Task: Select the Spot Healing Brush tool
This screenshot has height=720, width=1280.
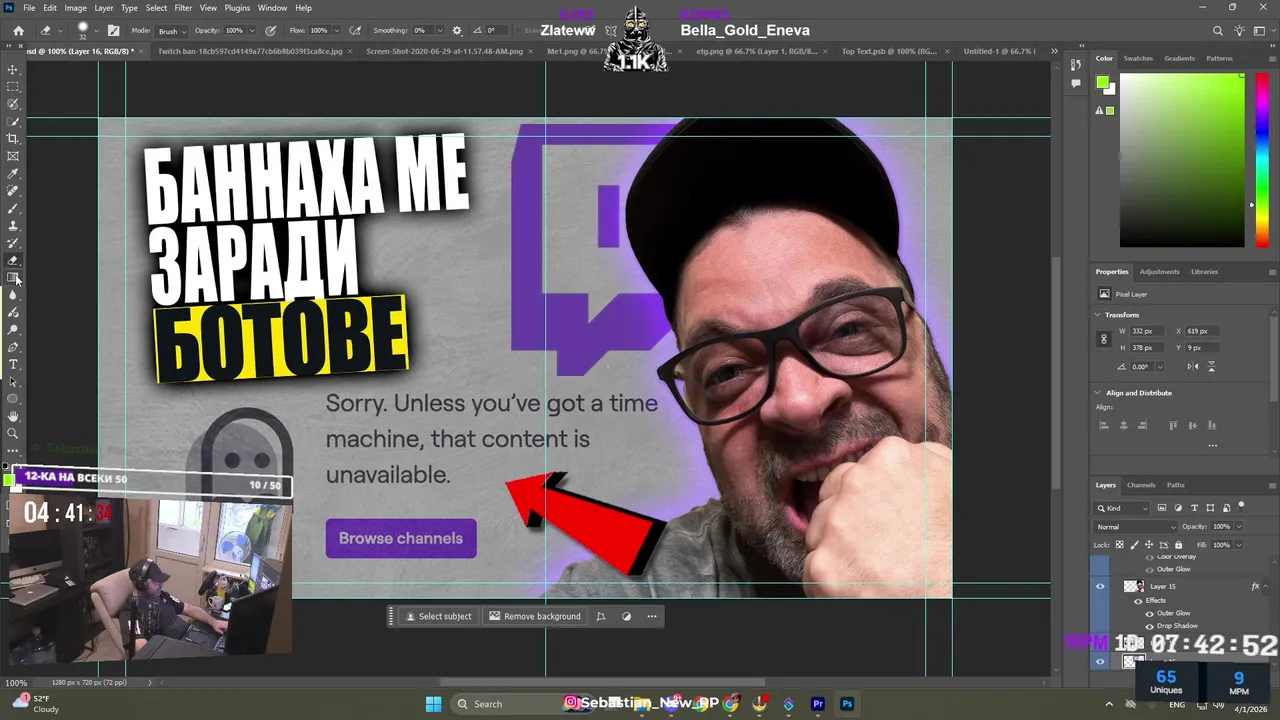Action: 13,191
